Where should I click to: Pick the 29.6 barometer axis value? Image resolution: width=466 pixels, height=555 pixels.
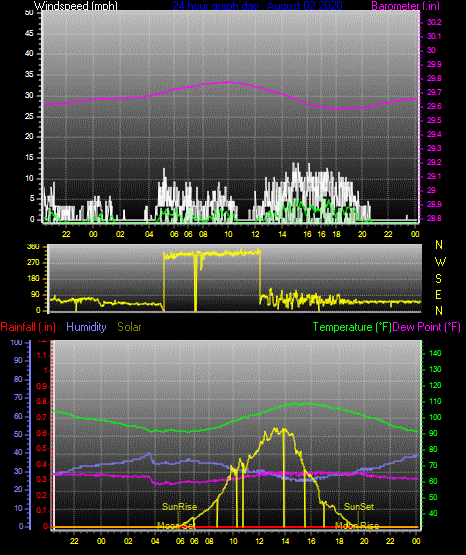click(434, 107)
